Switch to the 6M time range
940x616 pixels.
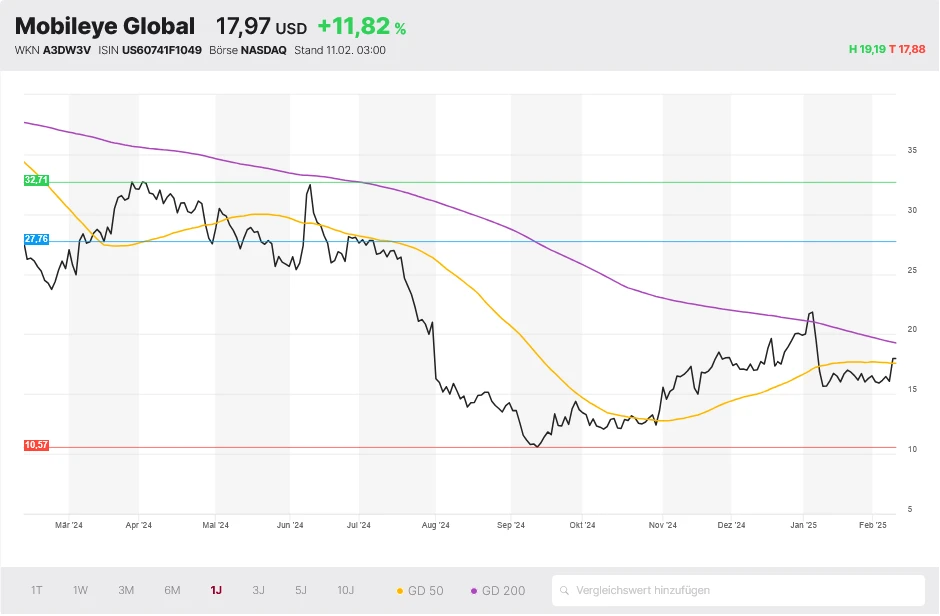pyautogui.click(x=172, y=590)
